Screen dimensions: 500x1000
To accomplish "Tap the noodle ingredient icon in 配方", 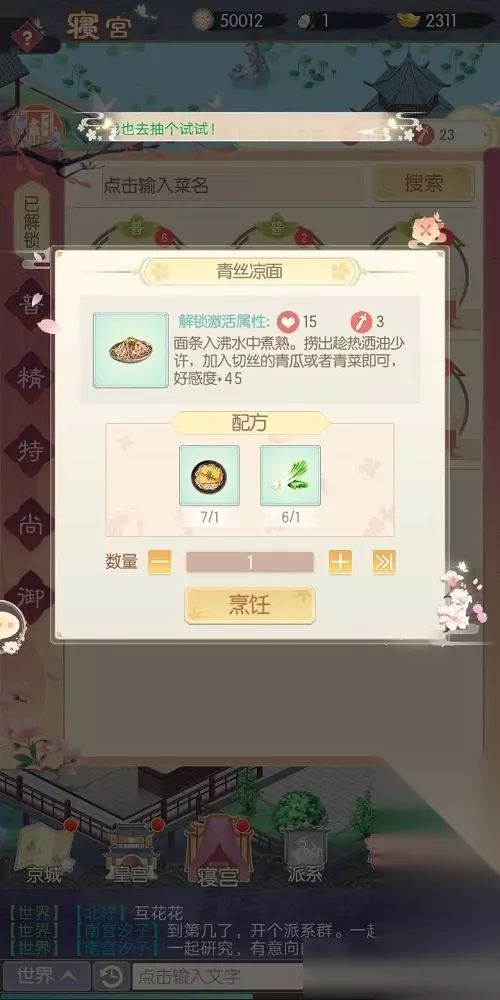I will tap(209, 476).
